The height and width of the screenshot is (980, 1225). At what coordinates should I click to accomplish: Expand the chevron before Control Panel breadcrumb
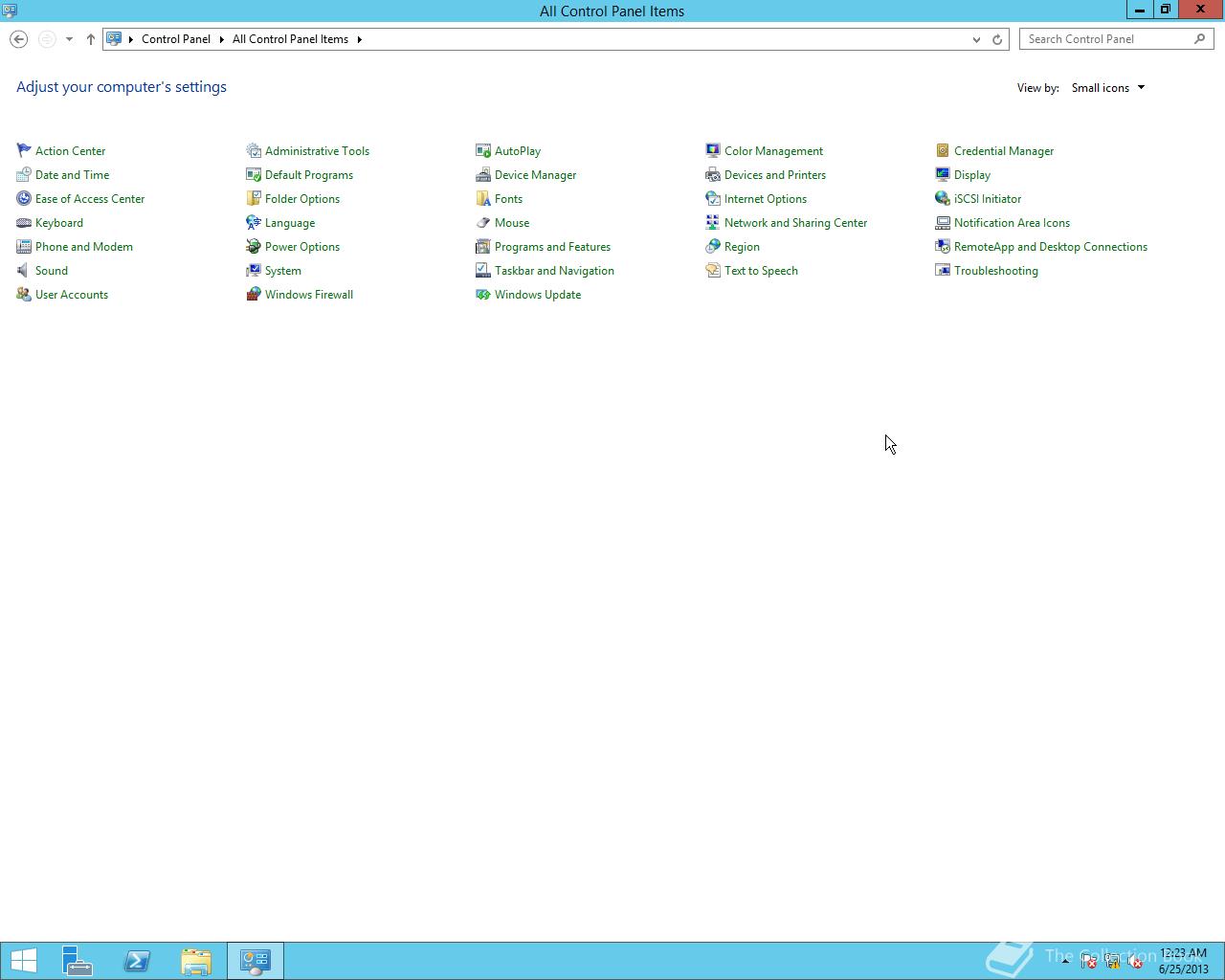[131, 39]
